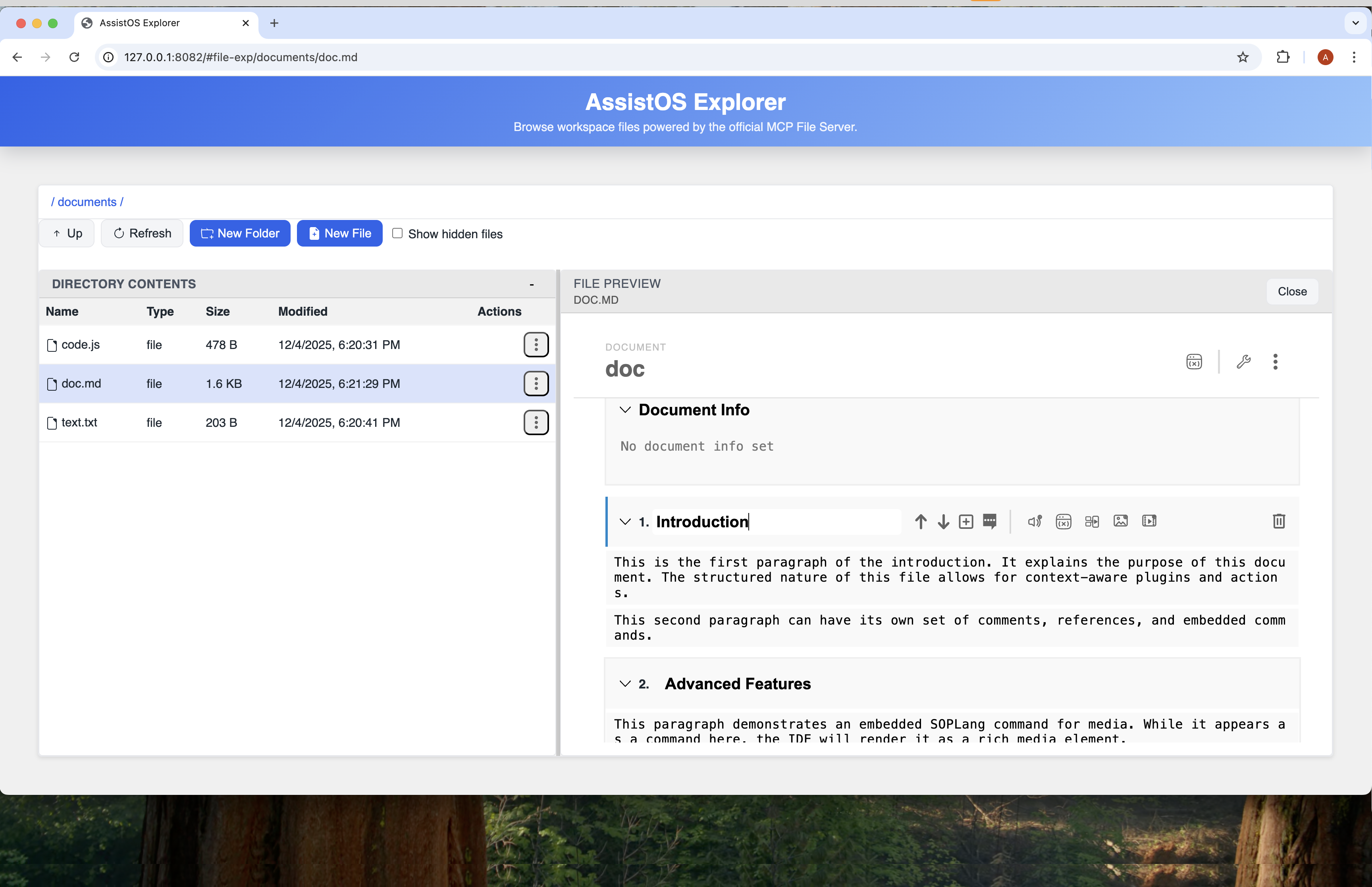Click the New Folder button
The height and width of the screenshot is (887, 1372).
click(239, 233)
